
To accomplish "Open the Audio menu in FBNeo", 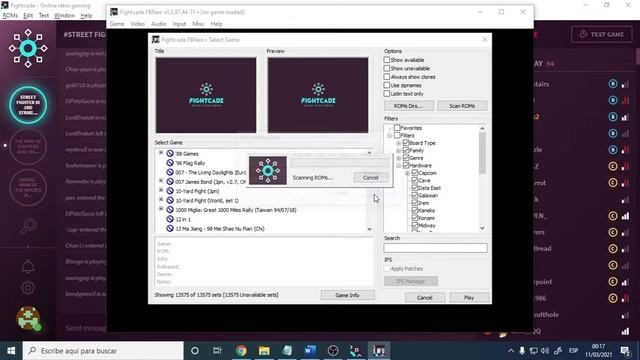I will click(158, 24).
